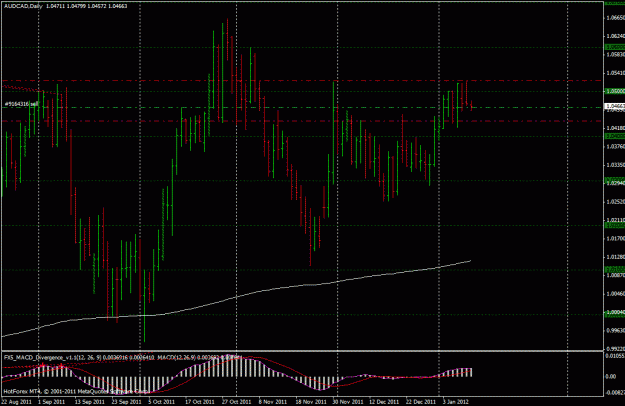Click the green 1.0600 level price tag
The image size is (625, 406).
pyautogui.click(x=615, y=47)
